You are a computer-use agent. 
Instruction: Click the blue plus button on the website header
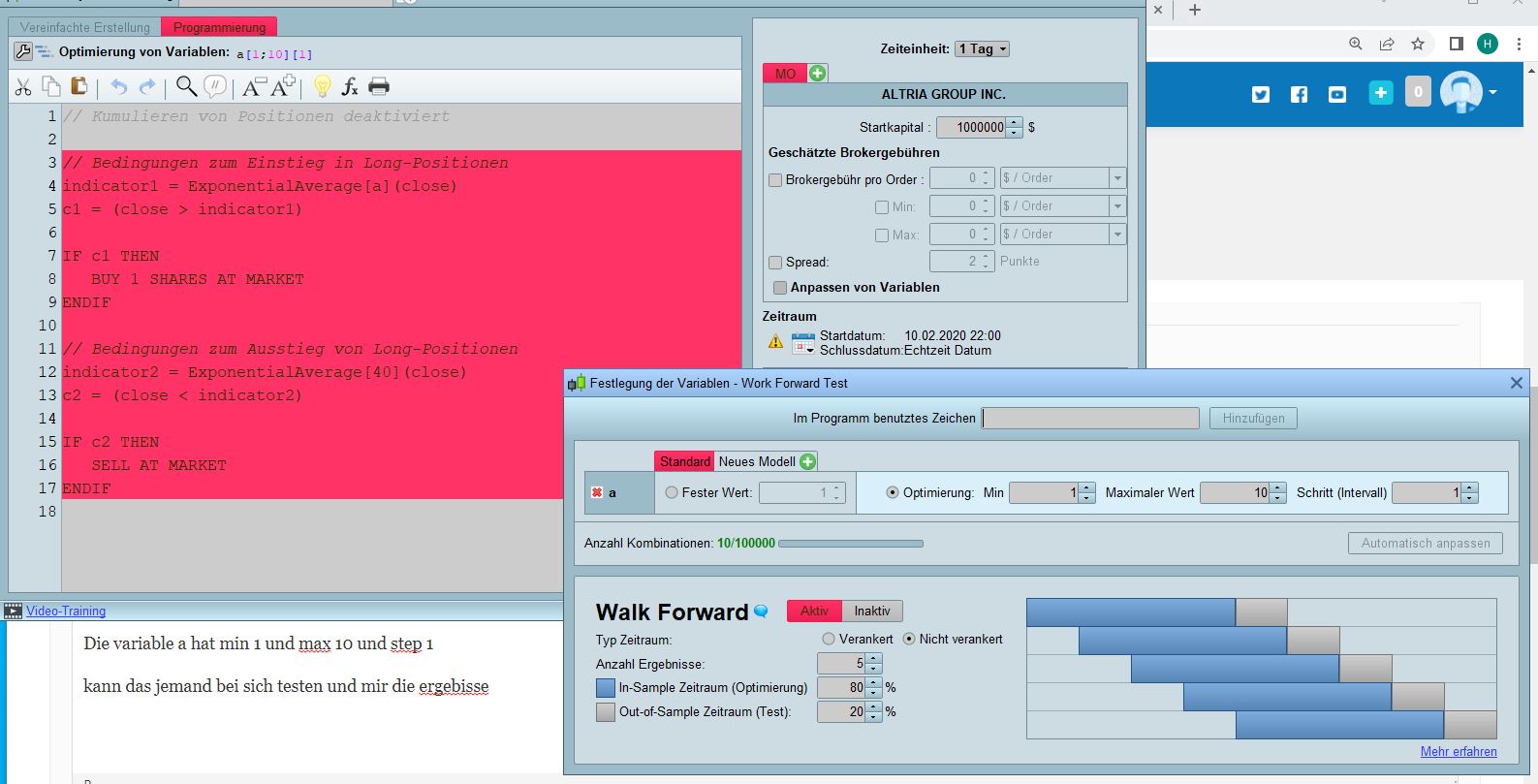point(1381,93)
